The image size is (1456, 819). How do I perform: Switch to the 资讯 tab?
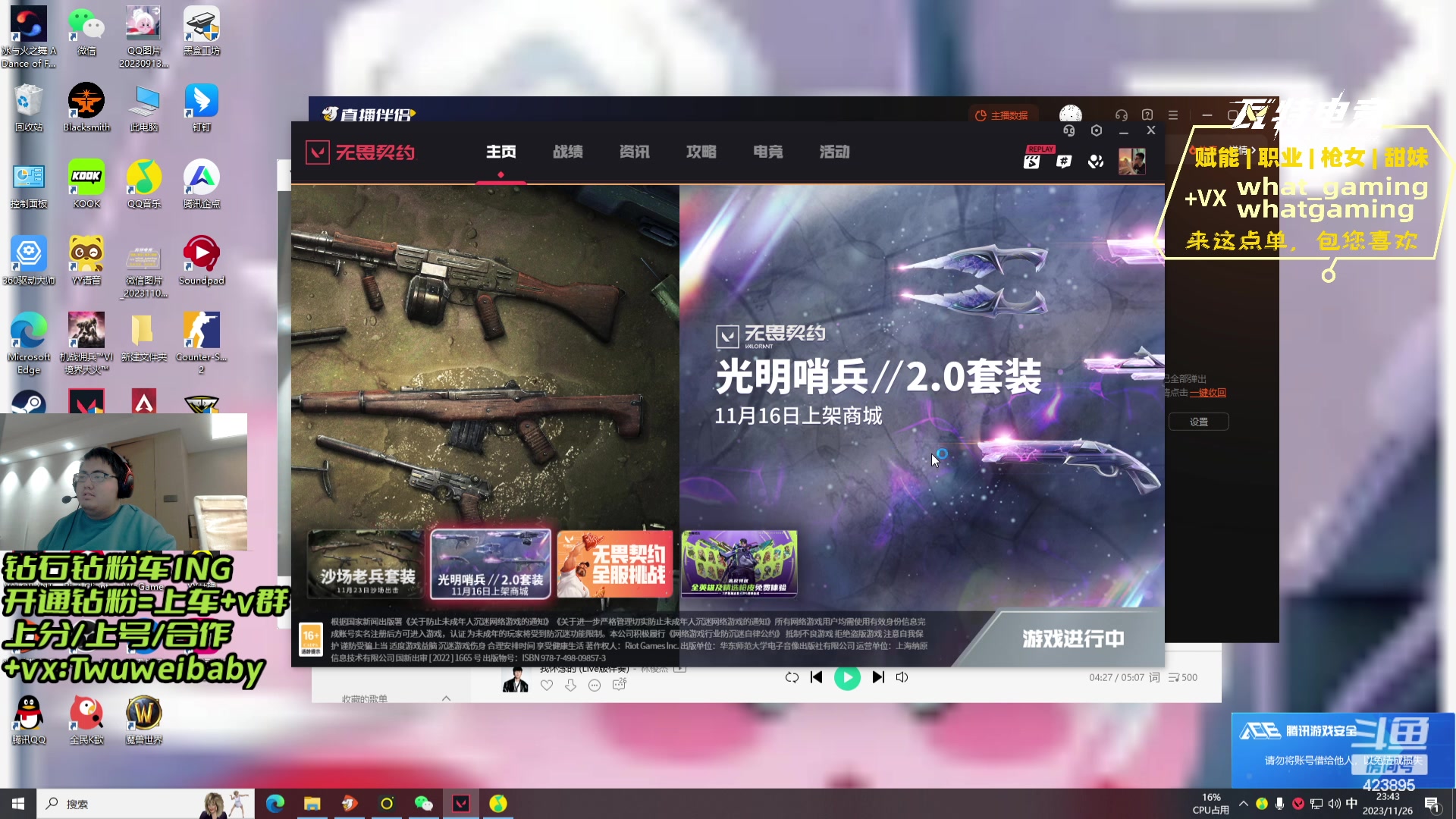point(634,152)
